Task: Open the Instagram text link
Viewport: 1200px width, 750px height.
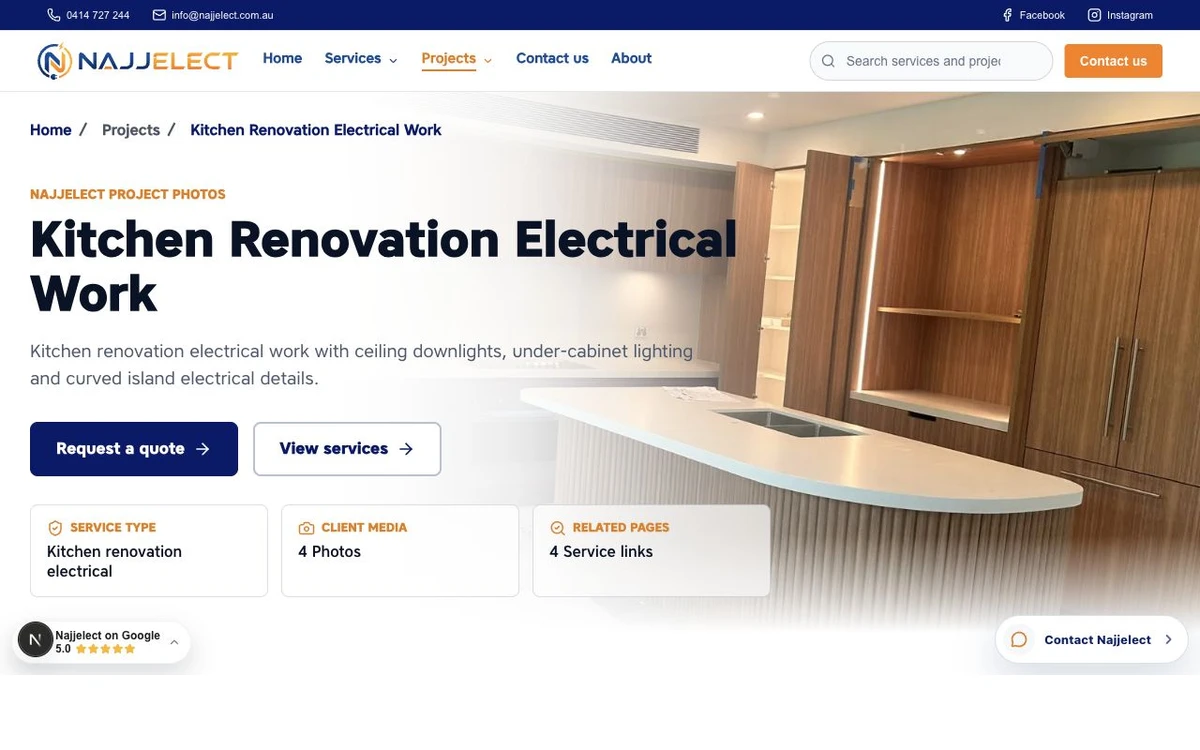Action: (x=1130, y=15)
